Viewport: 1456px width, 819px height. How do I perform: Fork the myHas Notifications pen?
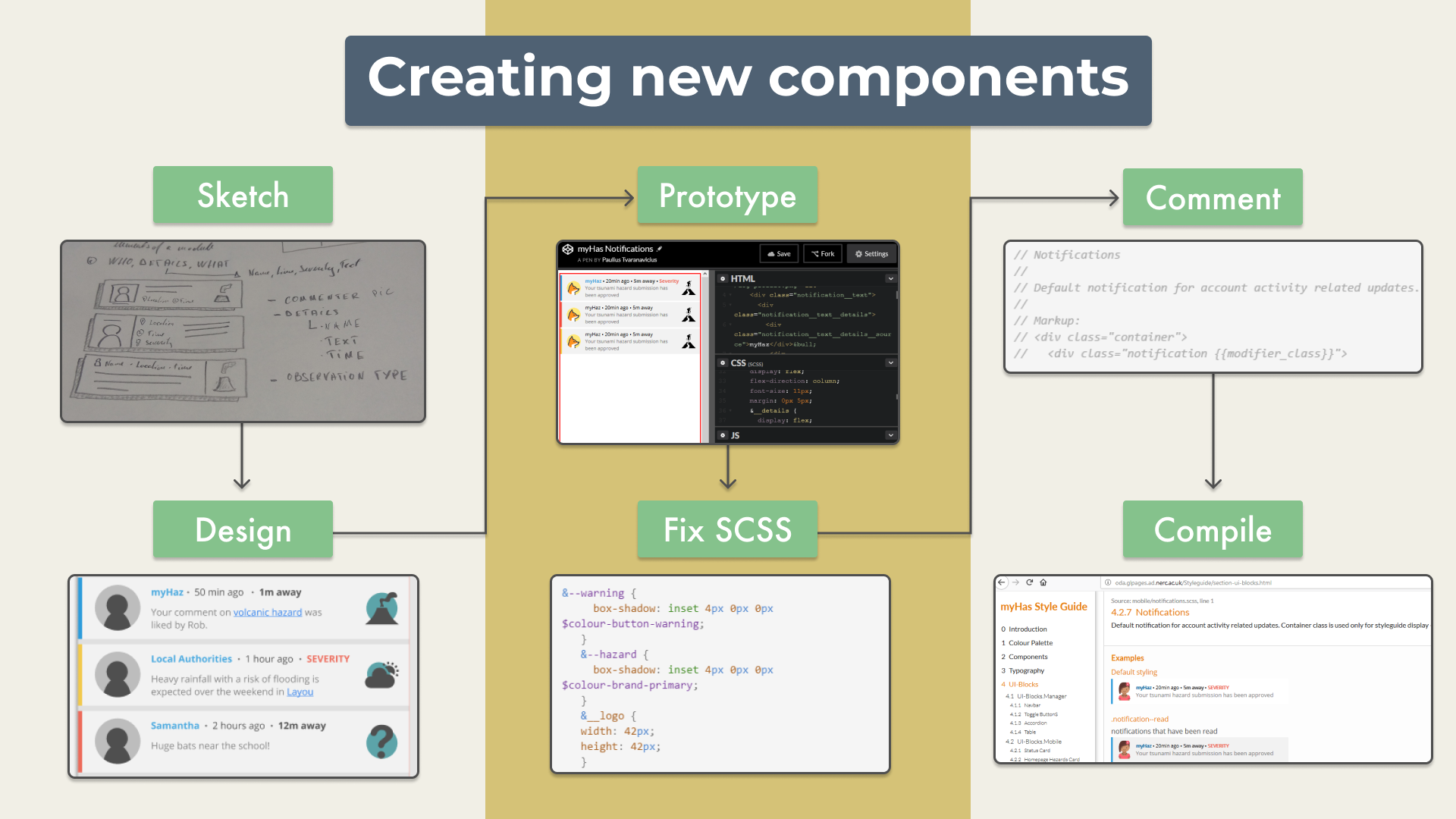pos(823,254)
